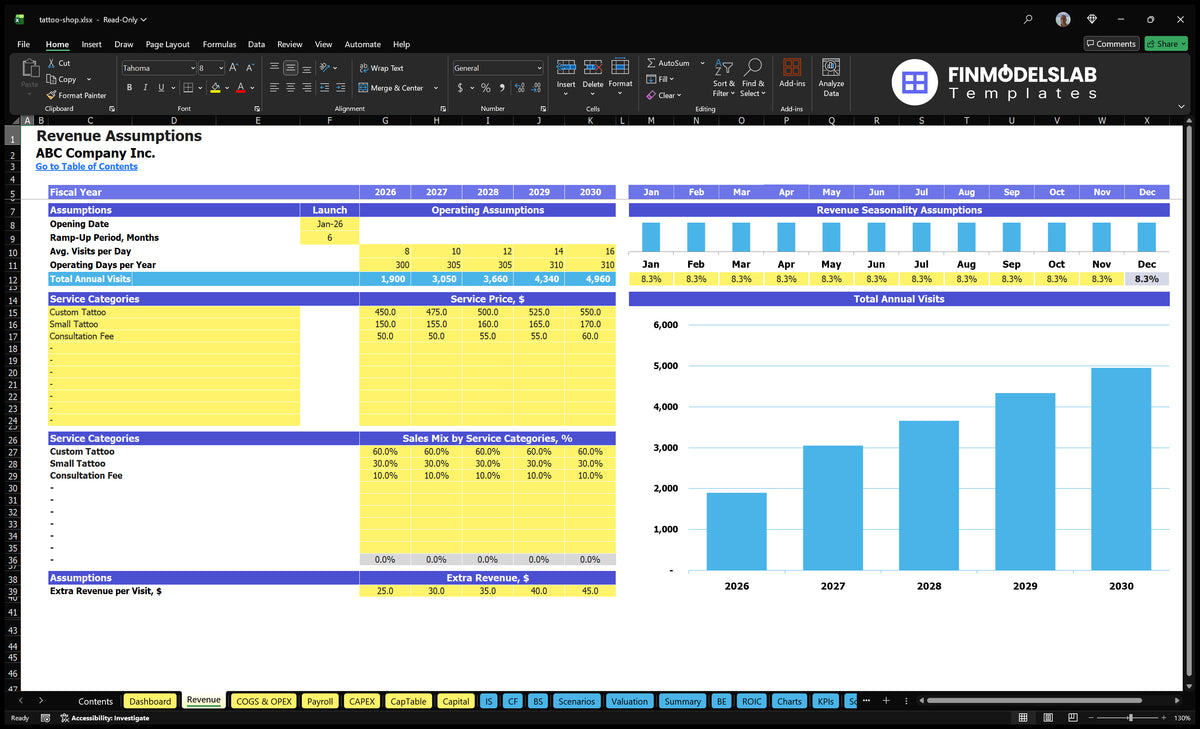Click the Delete cells button
This screenshot has height=729, width=1200.
coord(593,75)
